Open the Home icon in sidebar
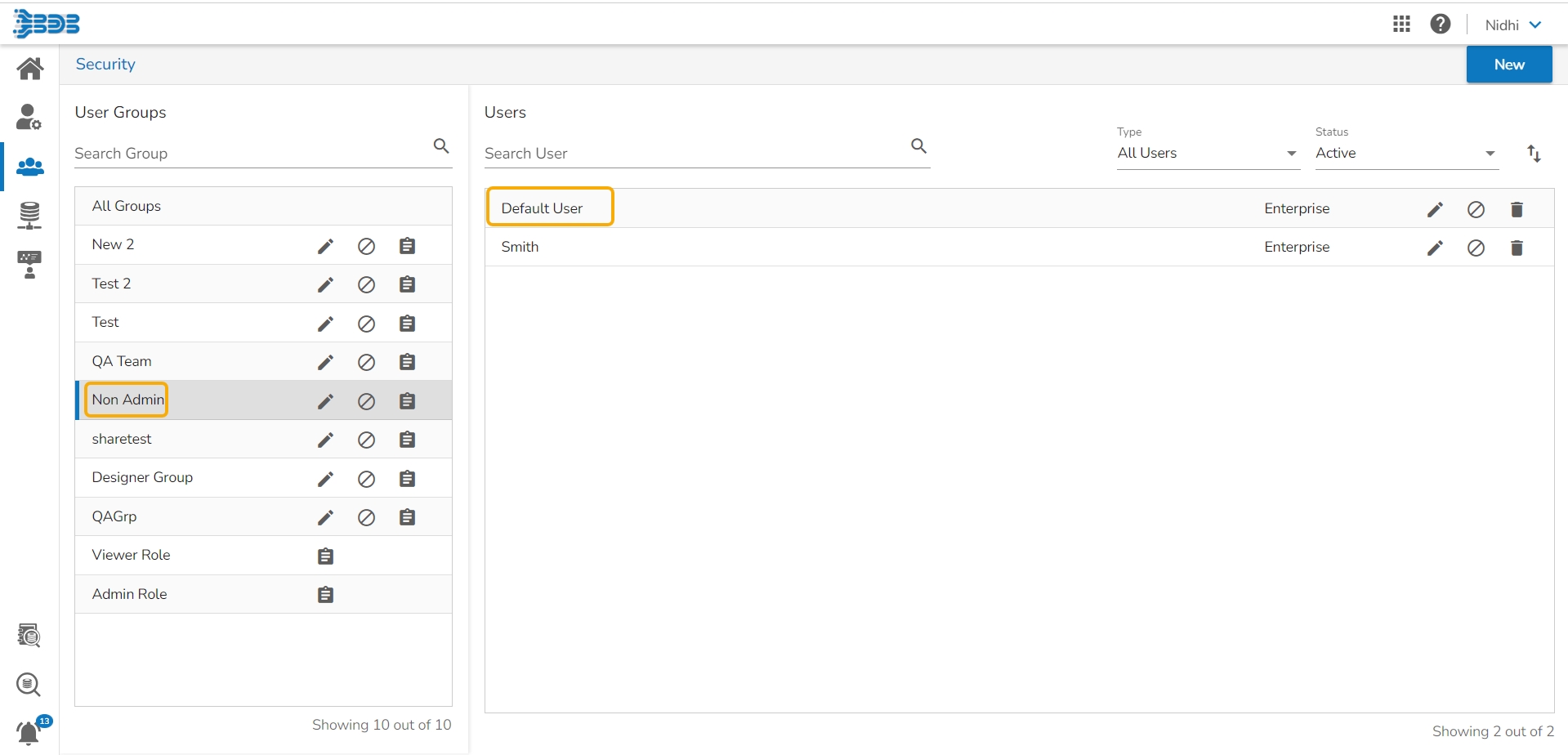 point(30,69)
